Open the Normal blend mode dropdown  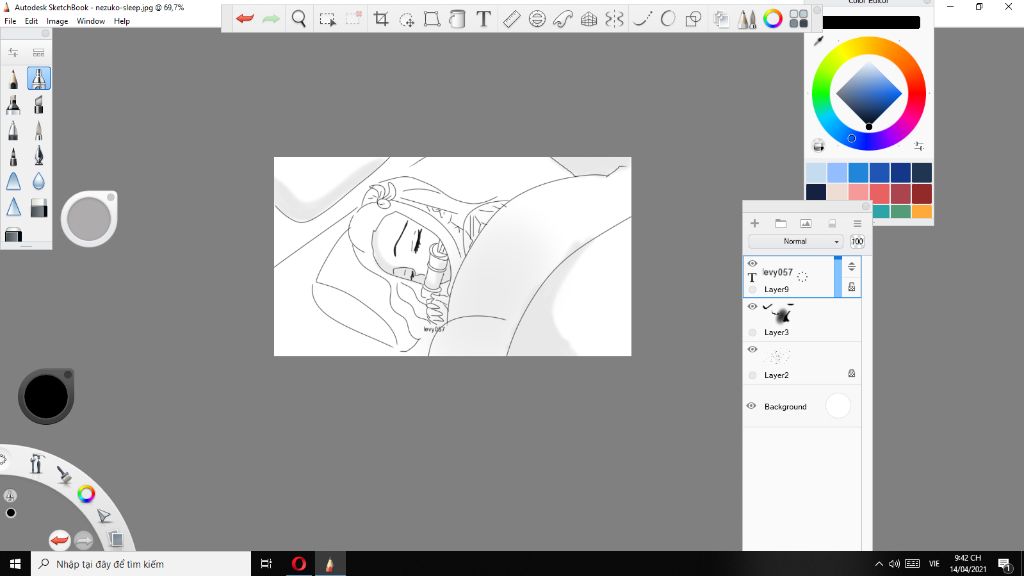(x=796, y=241)
